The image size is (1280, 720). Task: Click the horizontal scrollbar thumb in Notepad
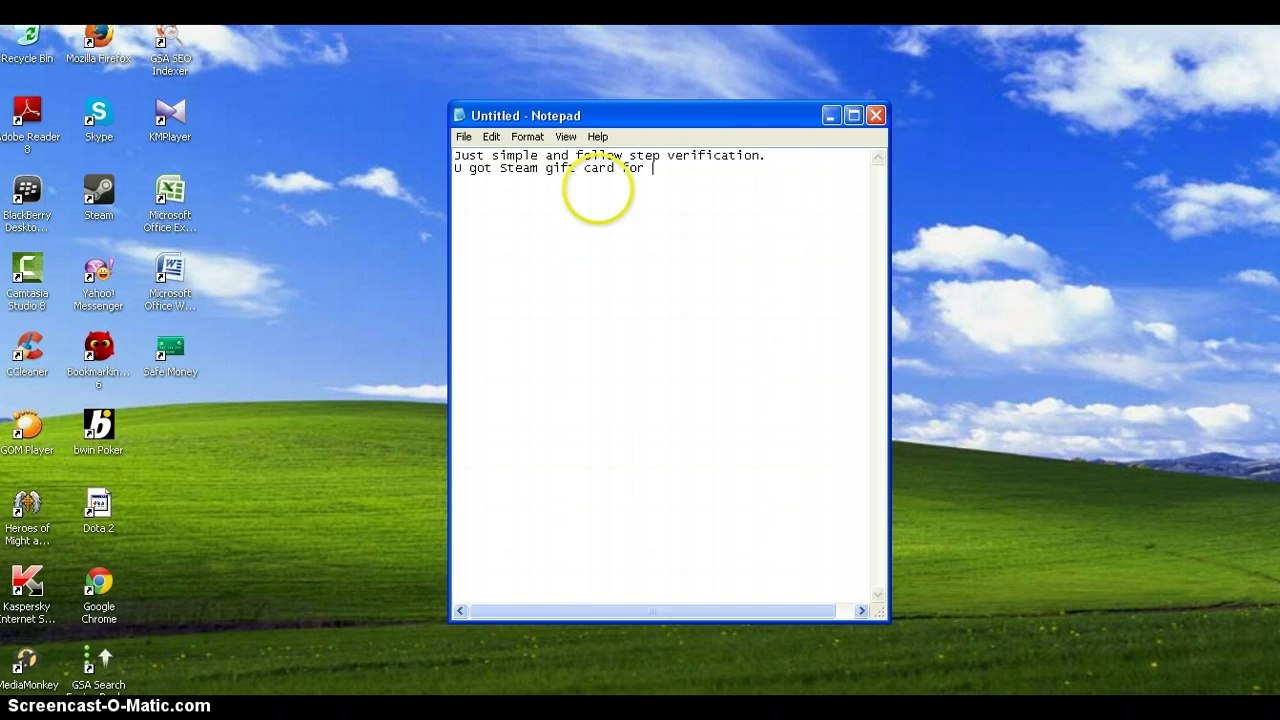point(652,611)
